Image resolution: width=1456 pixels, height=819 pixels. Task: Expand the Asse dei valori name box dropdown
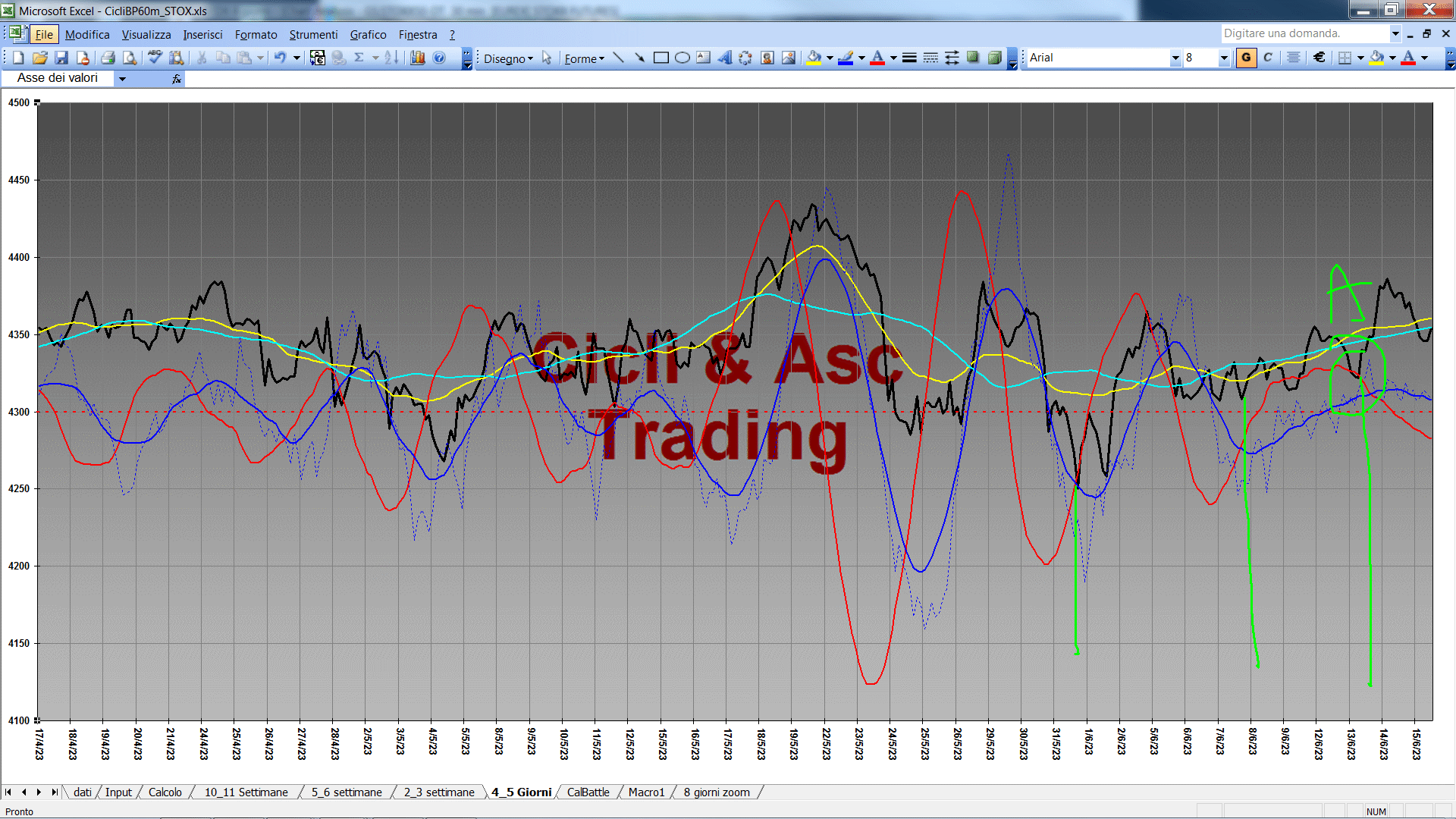[x=122, y=78]
